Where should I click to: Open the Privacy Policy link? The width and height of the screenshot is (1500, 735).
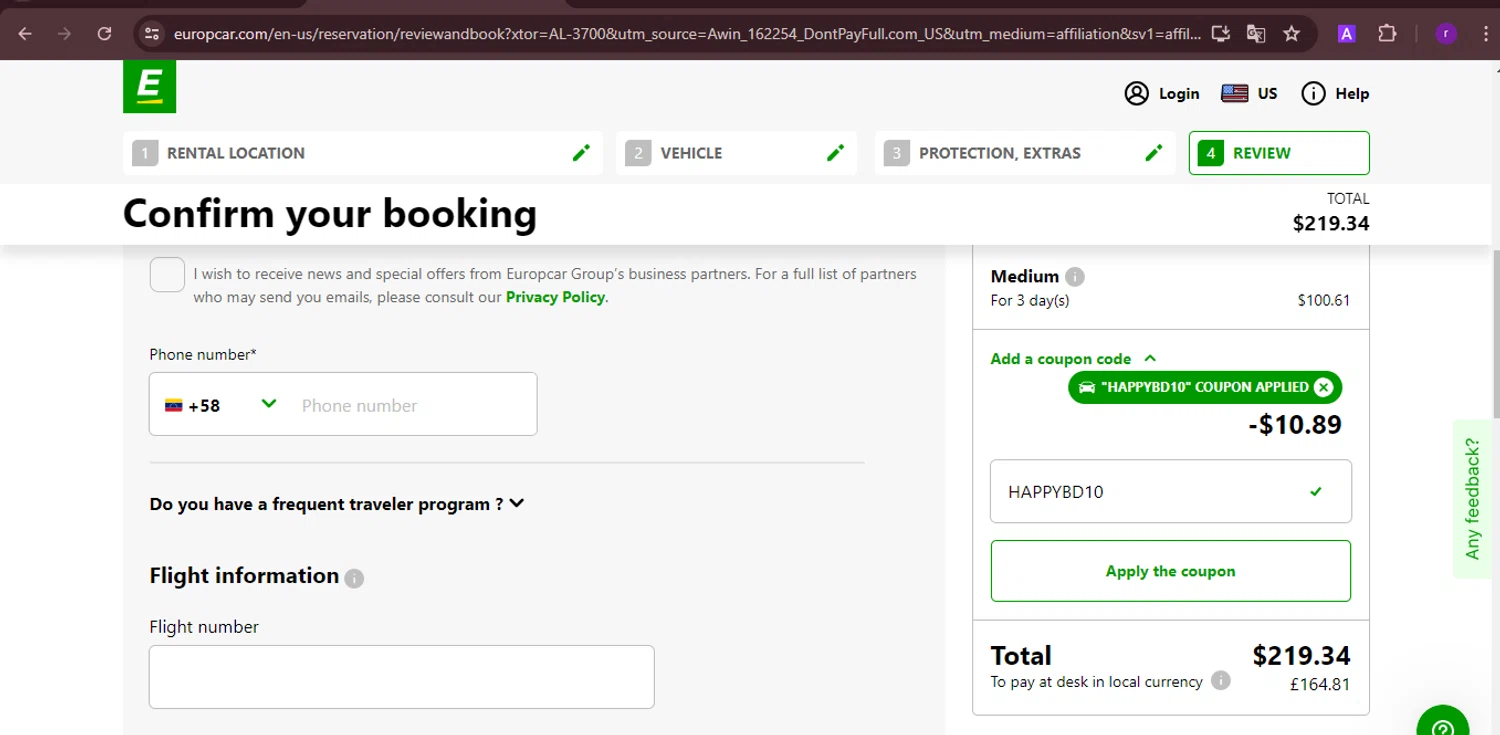coord(555,297)
